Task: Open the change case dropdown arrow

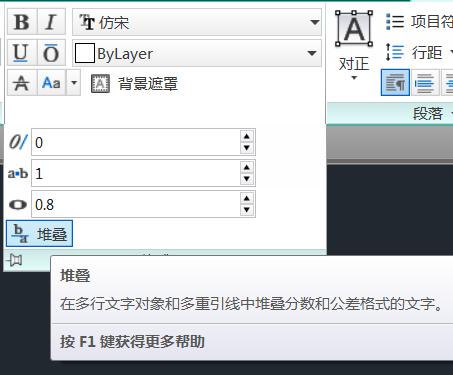Action: click(x=74, y=83)
